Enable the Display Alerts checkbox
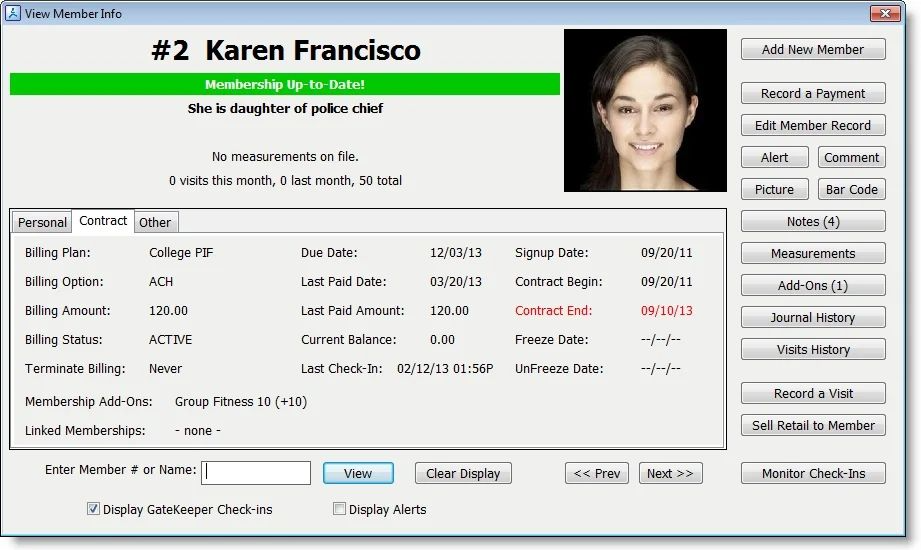Viewport: 921px width, 550px height. click(x=339, y=509)
